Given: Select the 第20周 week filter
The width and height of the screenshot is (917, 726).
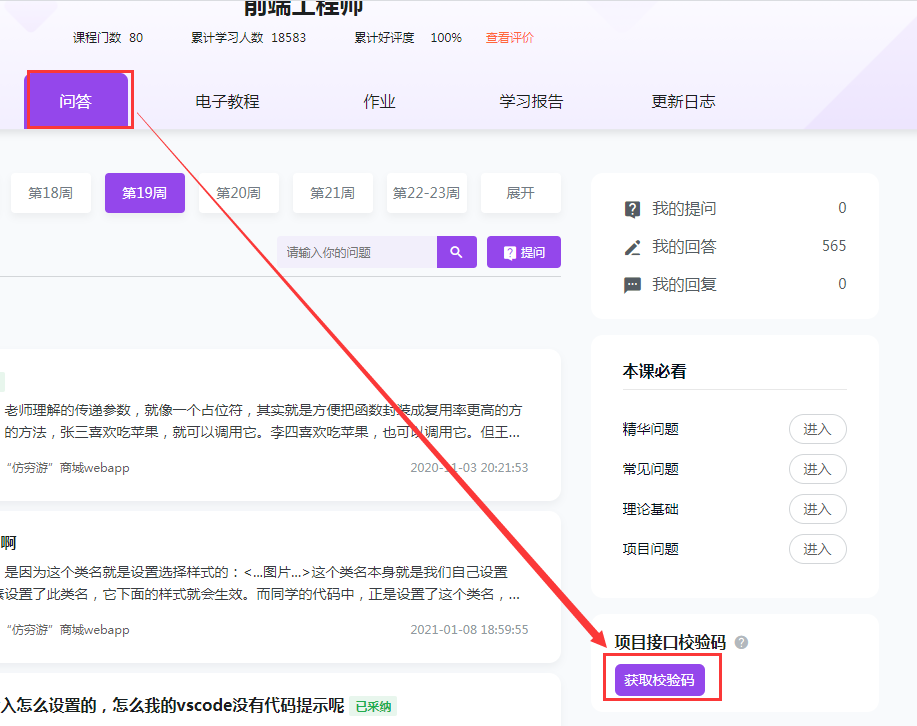Looking at the screenshot, I should [x=239, y=192].
